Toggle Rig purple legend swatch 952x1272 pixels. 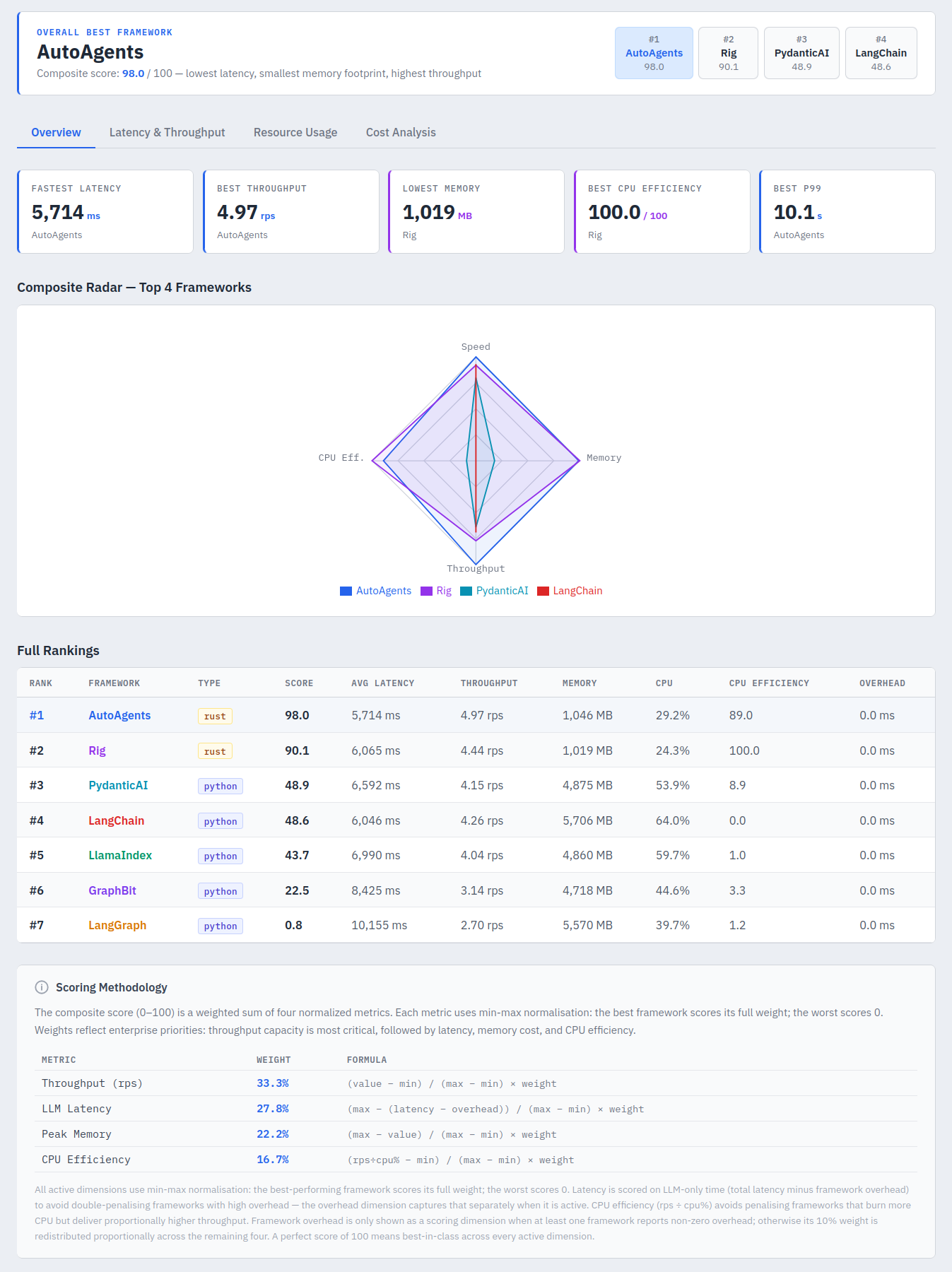point(426,591)
